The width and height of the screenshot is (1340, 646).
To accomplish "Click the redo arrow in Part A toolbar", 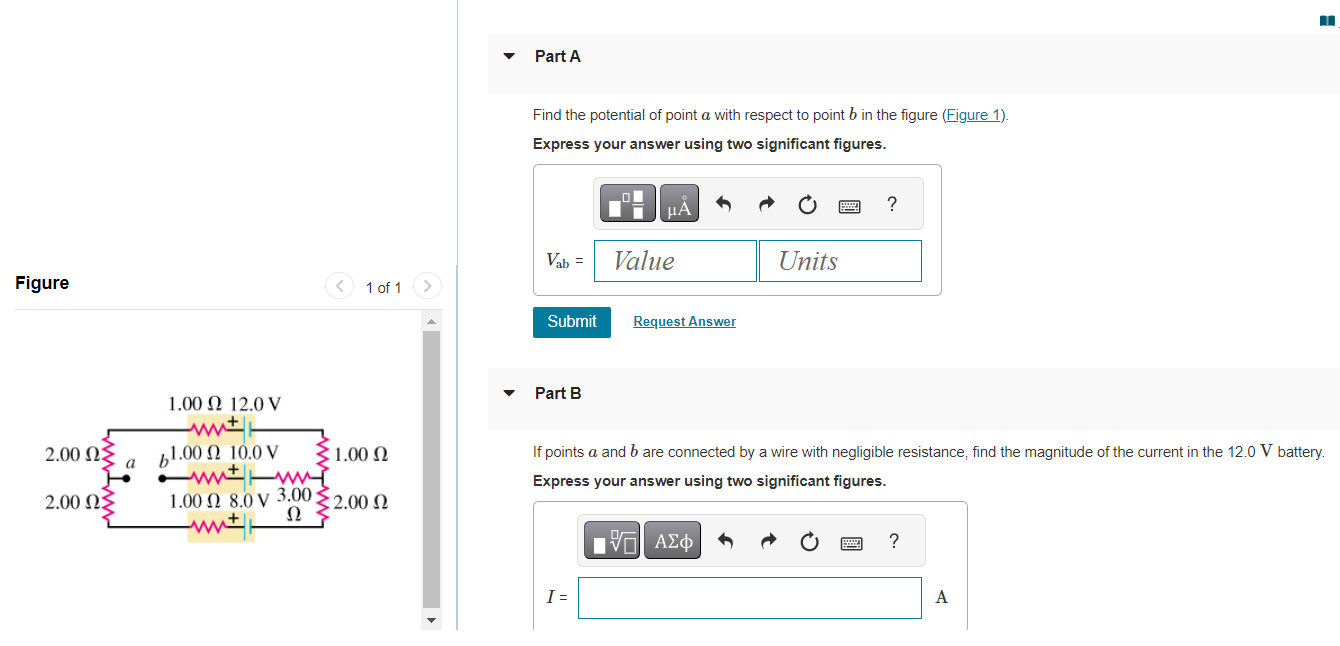I will pos(765,203).
